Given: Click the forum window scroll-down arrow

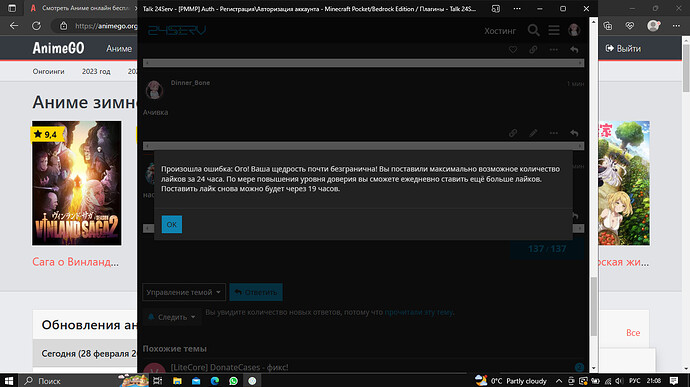Looking at the screenshot, I should [x=593, y=368].
